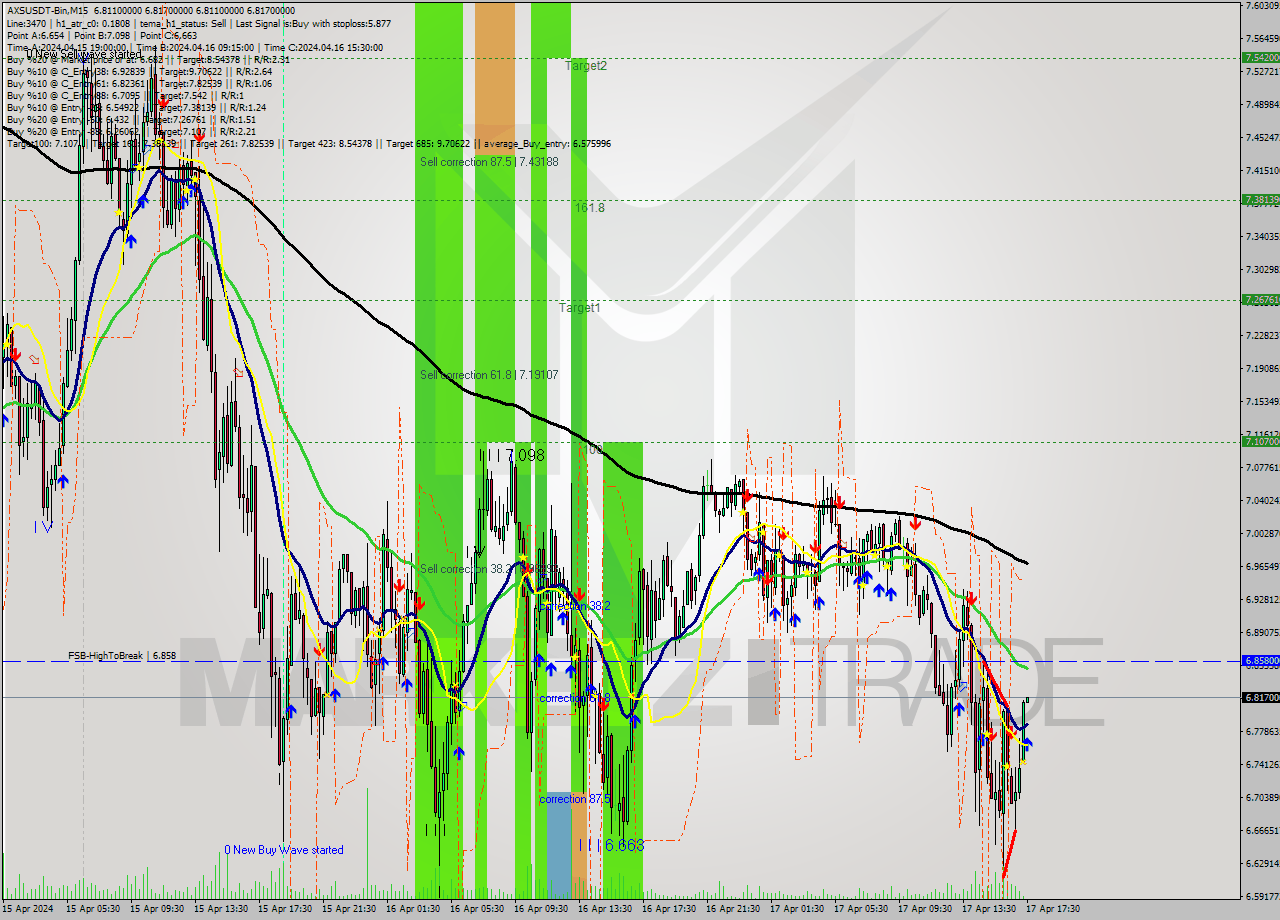Click the blue-gray box below correction 87.5
Screen dimensions: 1280x920
559,845
